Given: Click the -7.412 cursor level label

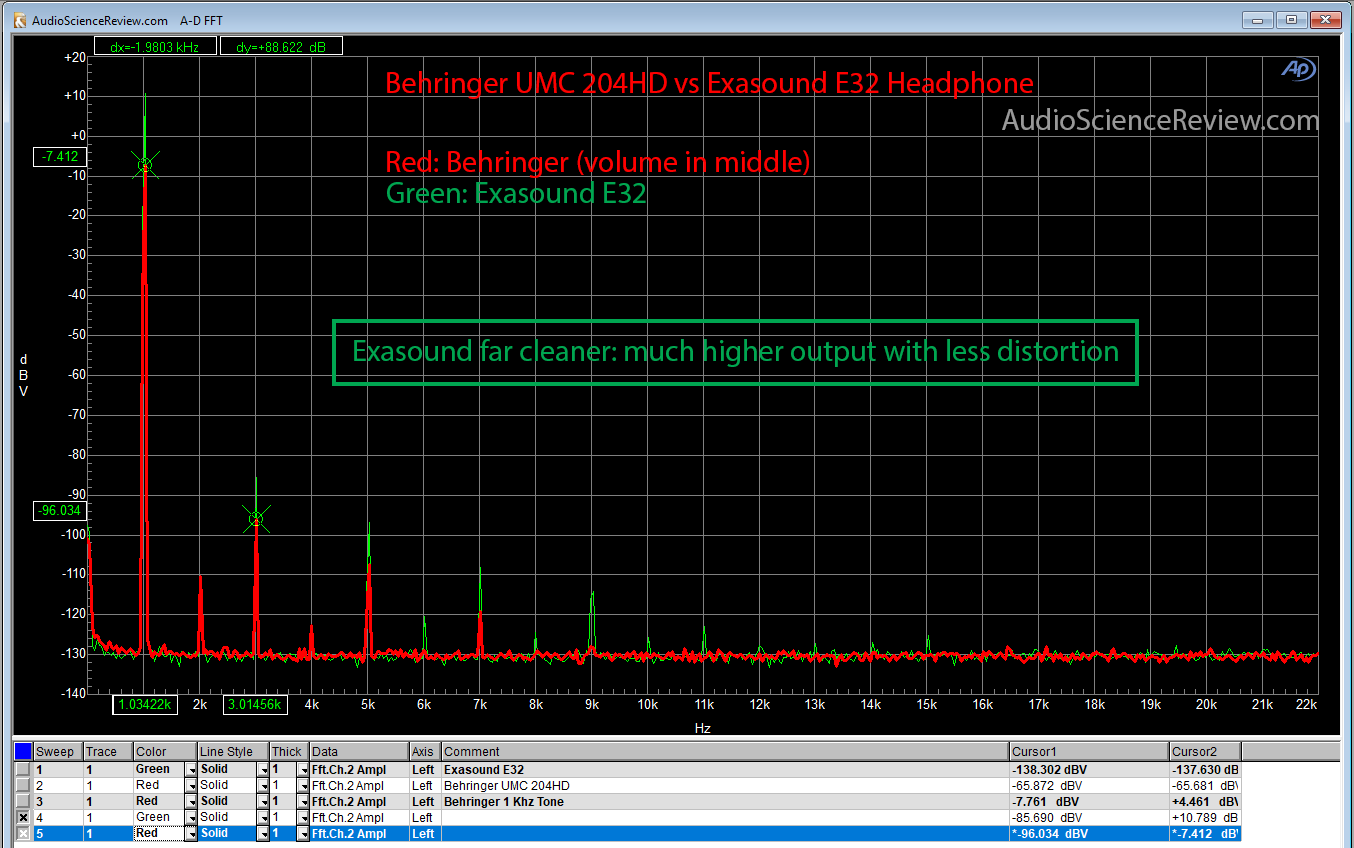Looking at the screenshot, I should click(x=61, y=157).
